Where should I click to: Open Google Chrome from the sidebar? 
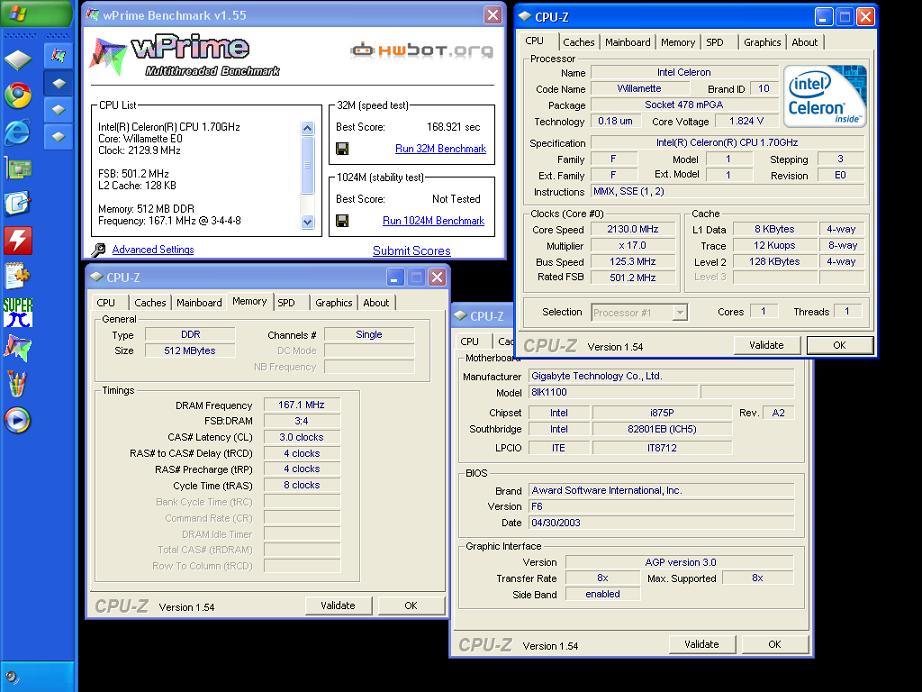pos(18,95)
